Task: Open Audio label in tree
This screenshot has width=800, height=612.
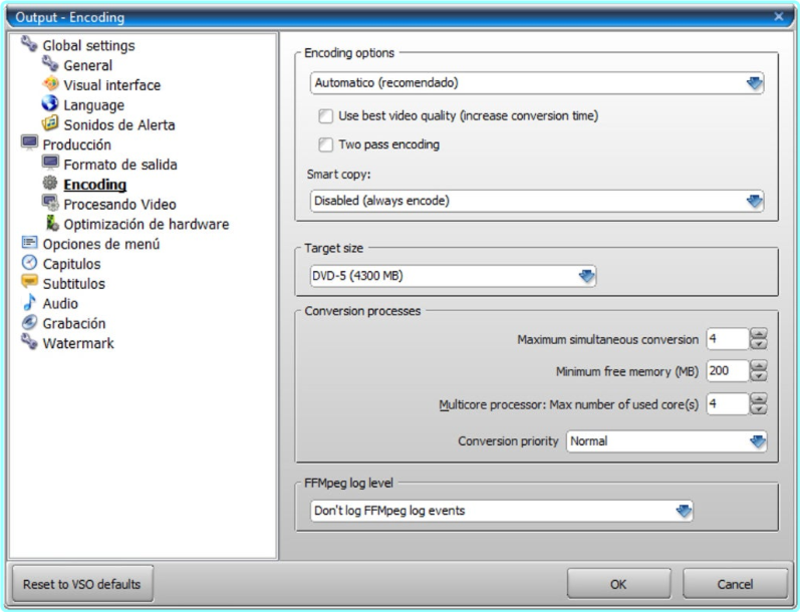Action: pyautogui.click(x=60, y=303)
